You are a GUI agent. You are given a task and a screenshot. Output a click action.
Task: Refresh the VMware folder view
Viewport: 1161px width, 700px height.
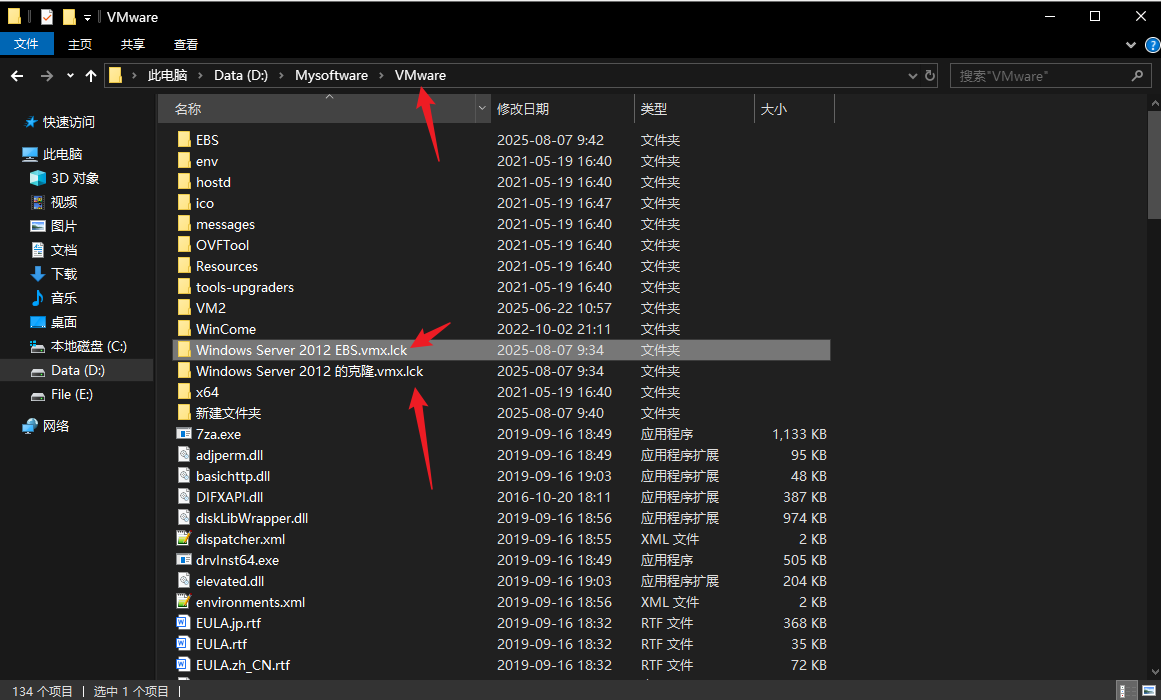930,76
